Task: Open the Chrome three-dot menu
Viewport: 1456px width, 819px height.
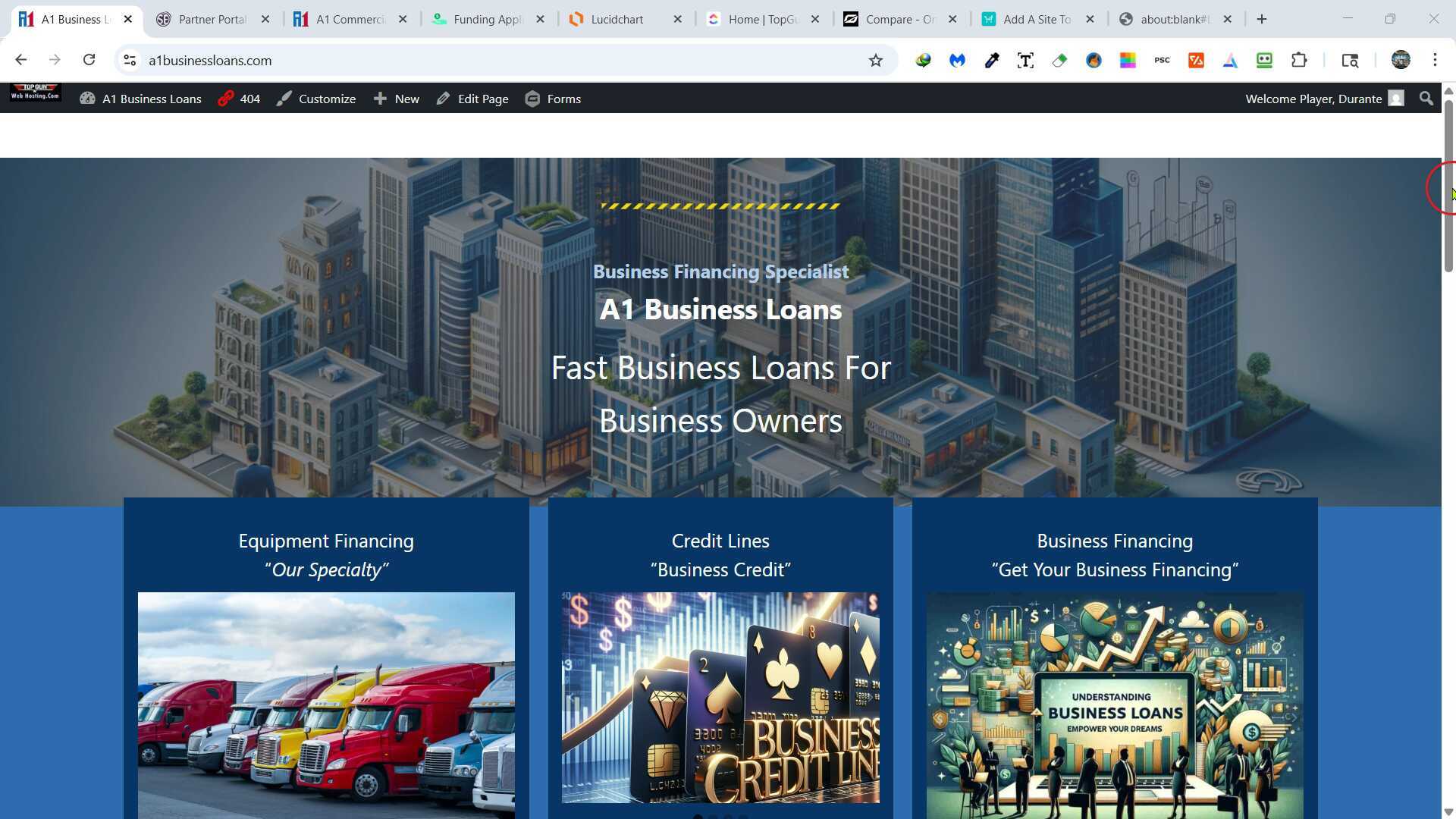Action: pos(1435,60)
